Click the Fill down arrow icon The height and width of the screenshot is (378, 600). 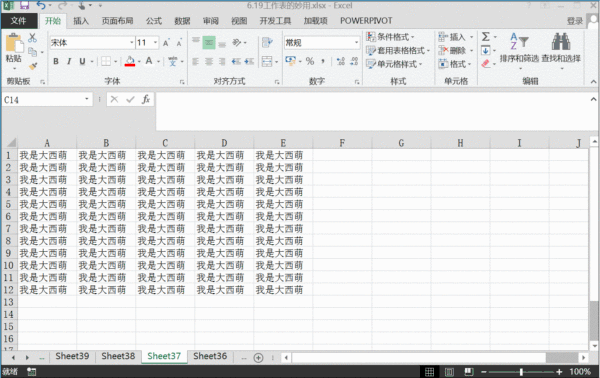click(486, 50)
